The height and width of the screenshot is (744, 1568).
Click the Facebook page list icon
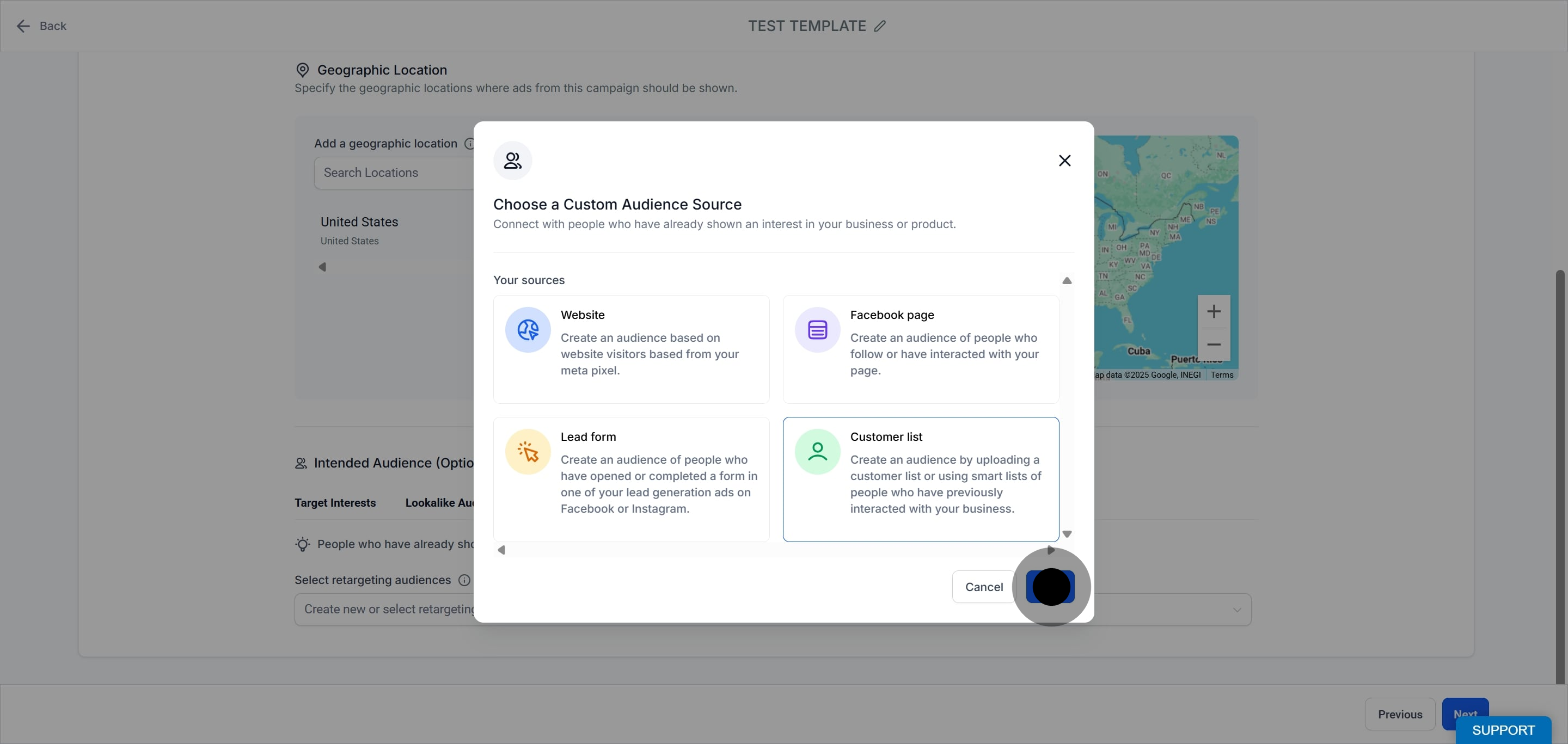point(817,330)
